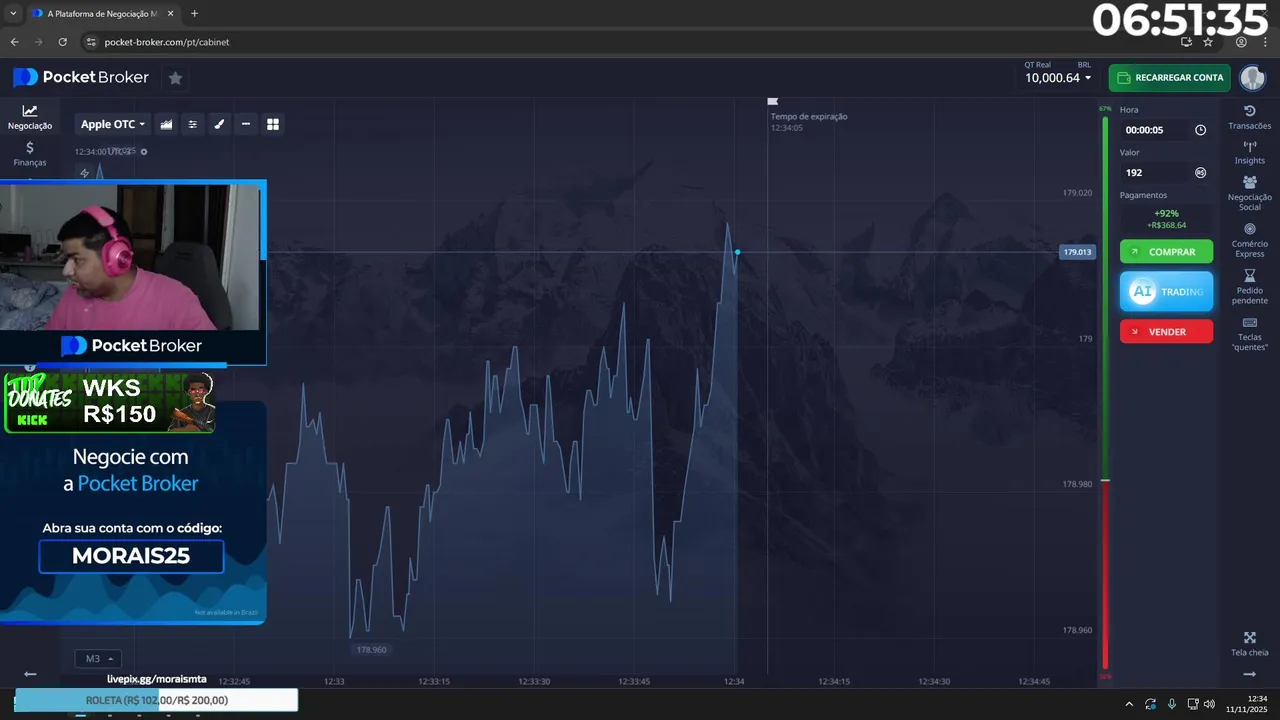The image size is (1280, 720).
Task: Reload the browser page
Action: pos(63,42)
